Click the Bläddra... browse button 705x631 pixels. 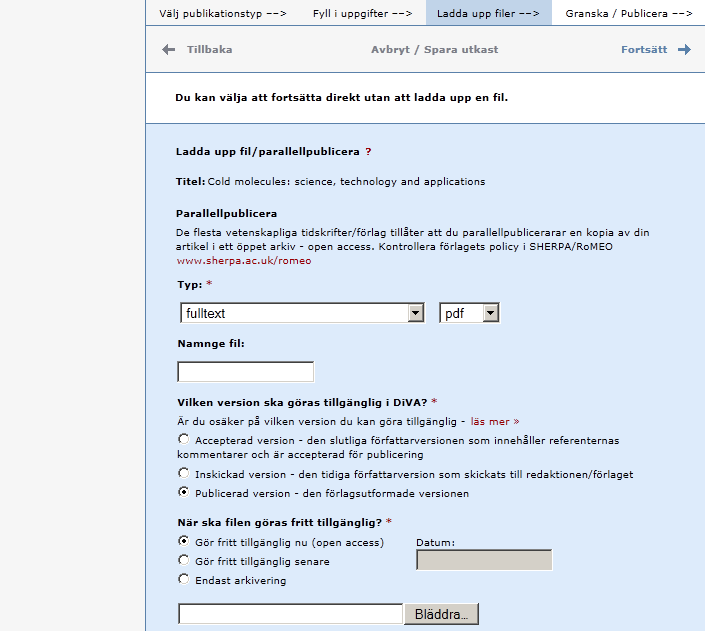441,614
